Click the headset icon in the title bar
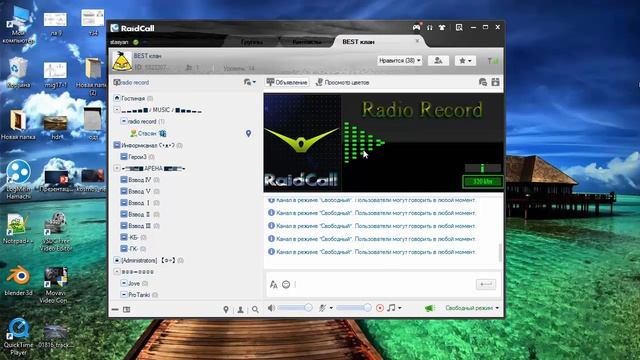Screen dimensions: 640x360 point(429,27)
